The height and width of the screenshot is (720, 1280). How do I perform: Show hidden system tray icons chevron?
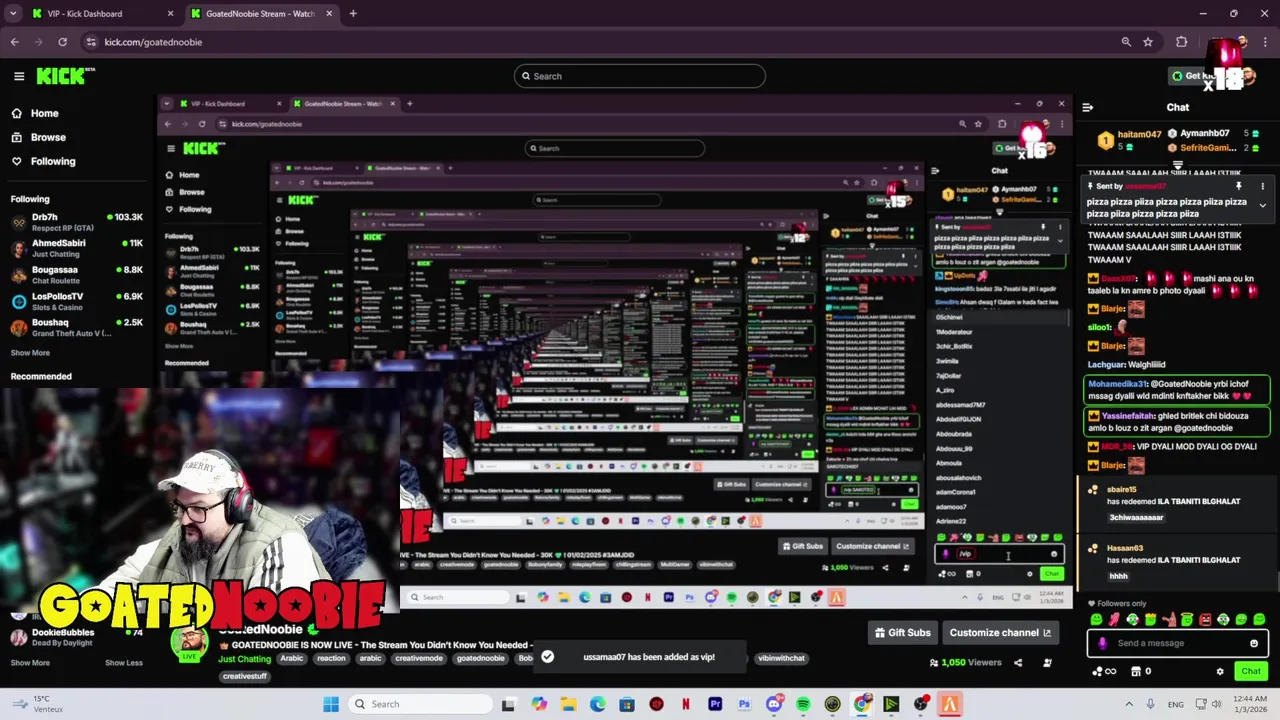(1129, 704)
